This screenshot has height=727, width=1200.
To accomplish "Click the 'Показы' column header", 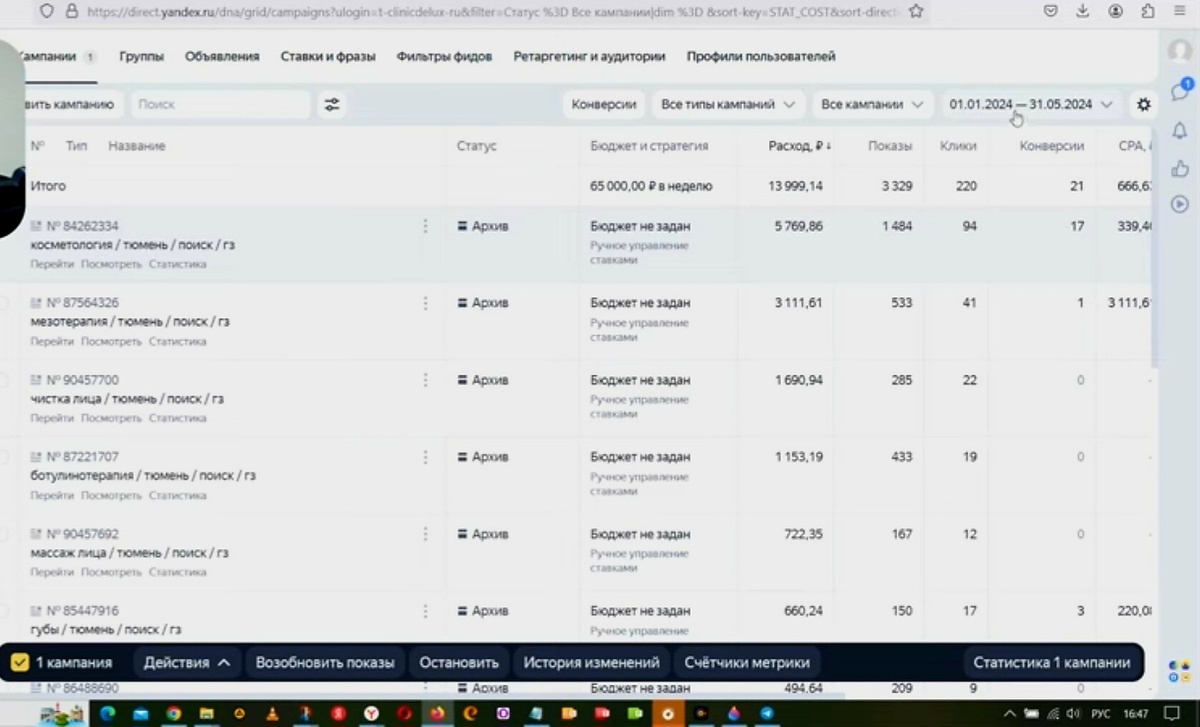I will [x=890, y=146].
